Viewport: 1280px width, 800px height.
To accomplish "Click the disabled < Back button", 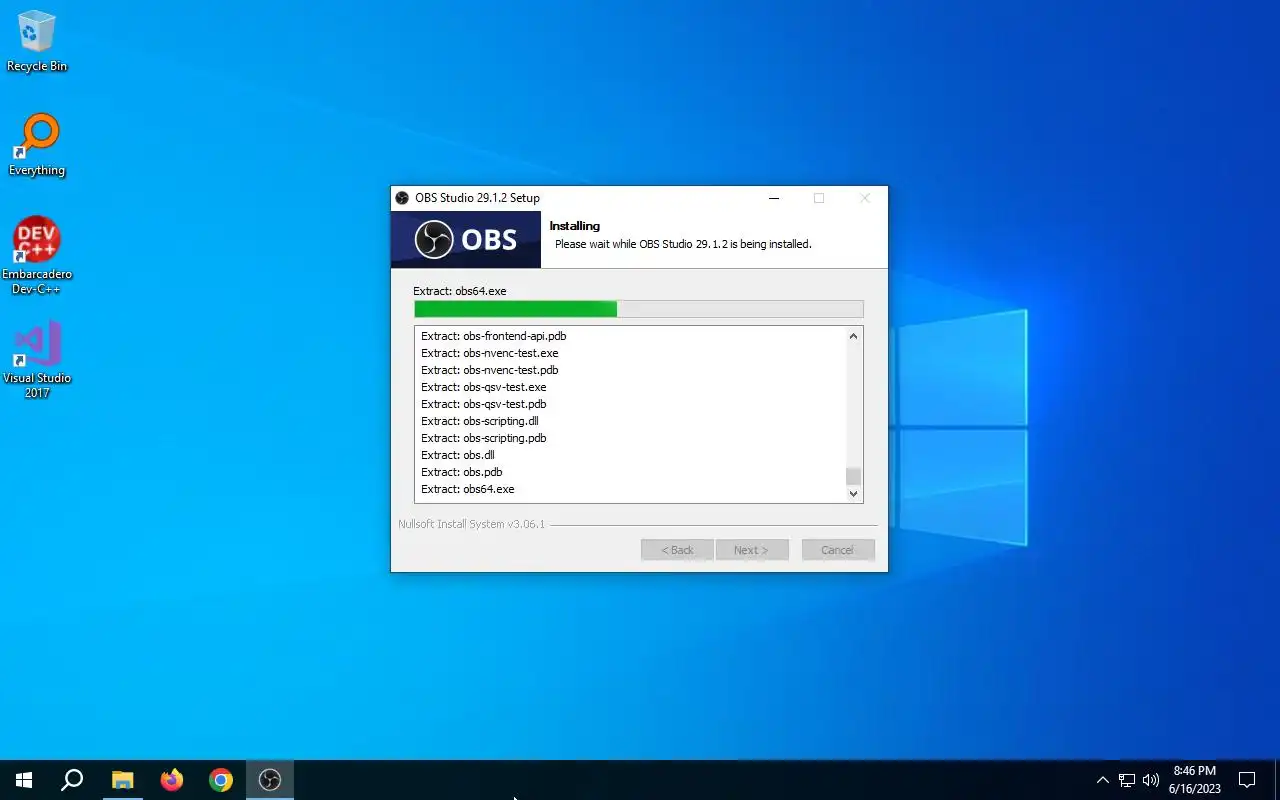I will 677,550.
